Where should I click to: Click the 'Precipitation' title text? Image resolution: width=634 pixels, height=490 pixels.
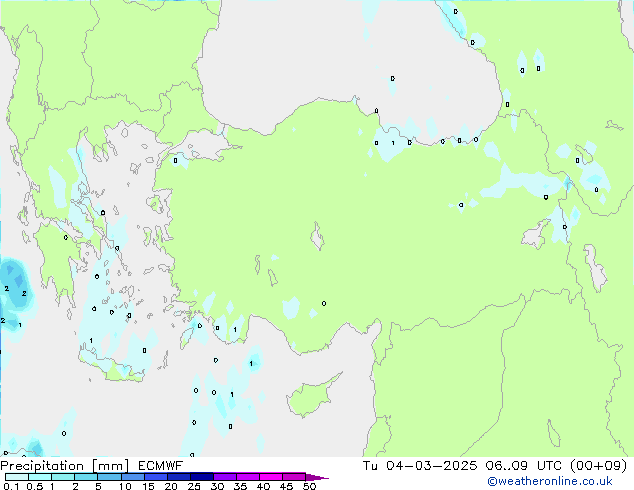click(x=42, y=466)
